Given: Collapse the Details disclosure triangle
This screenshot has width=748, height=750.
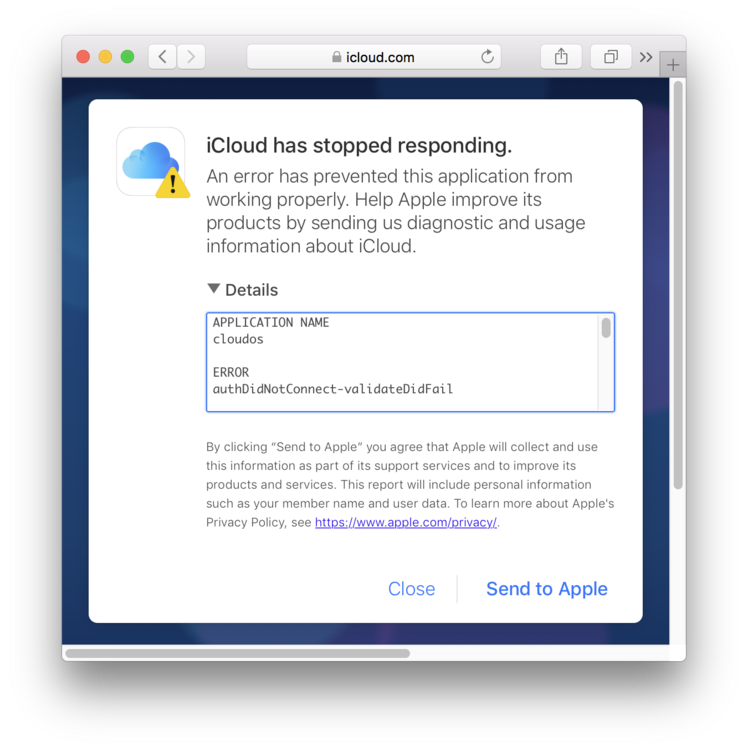Looking at the screenshot, I should tap(213, 288).
